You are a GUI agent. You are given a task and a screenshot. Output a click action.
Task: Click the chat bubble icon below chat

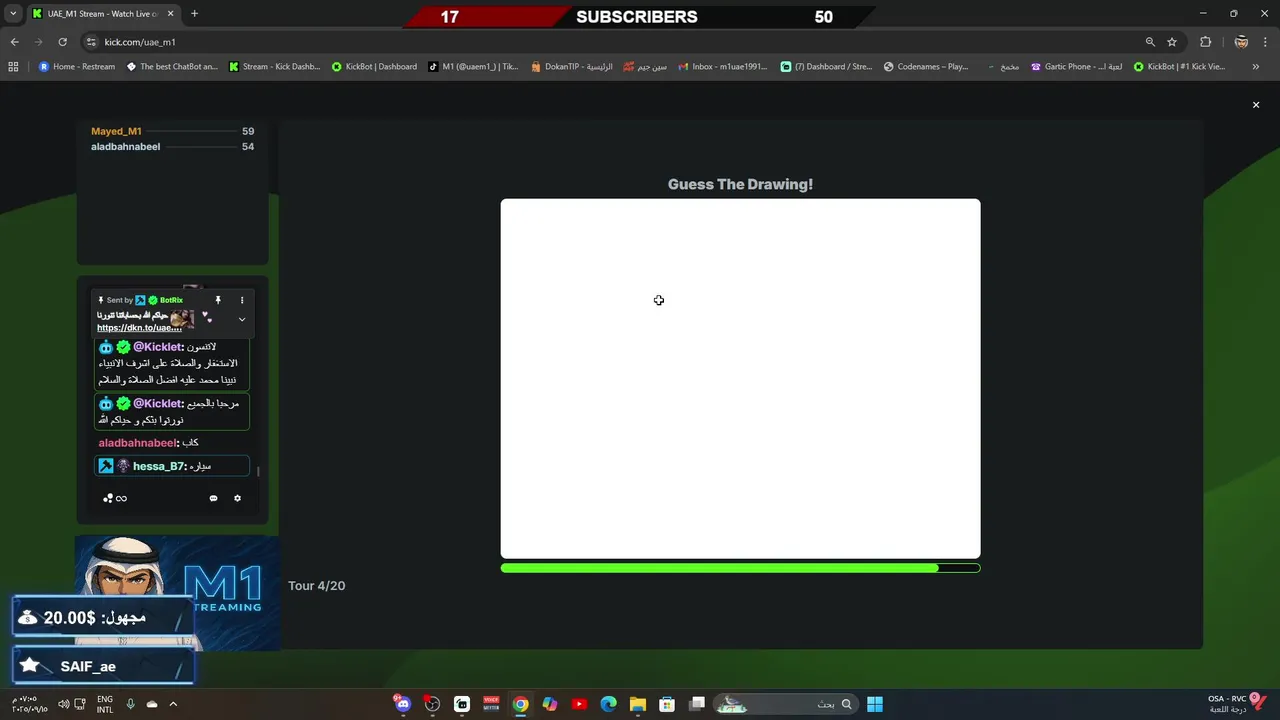point(213,498)
